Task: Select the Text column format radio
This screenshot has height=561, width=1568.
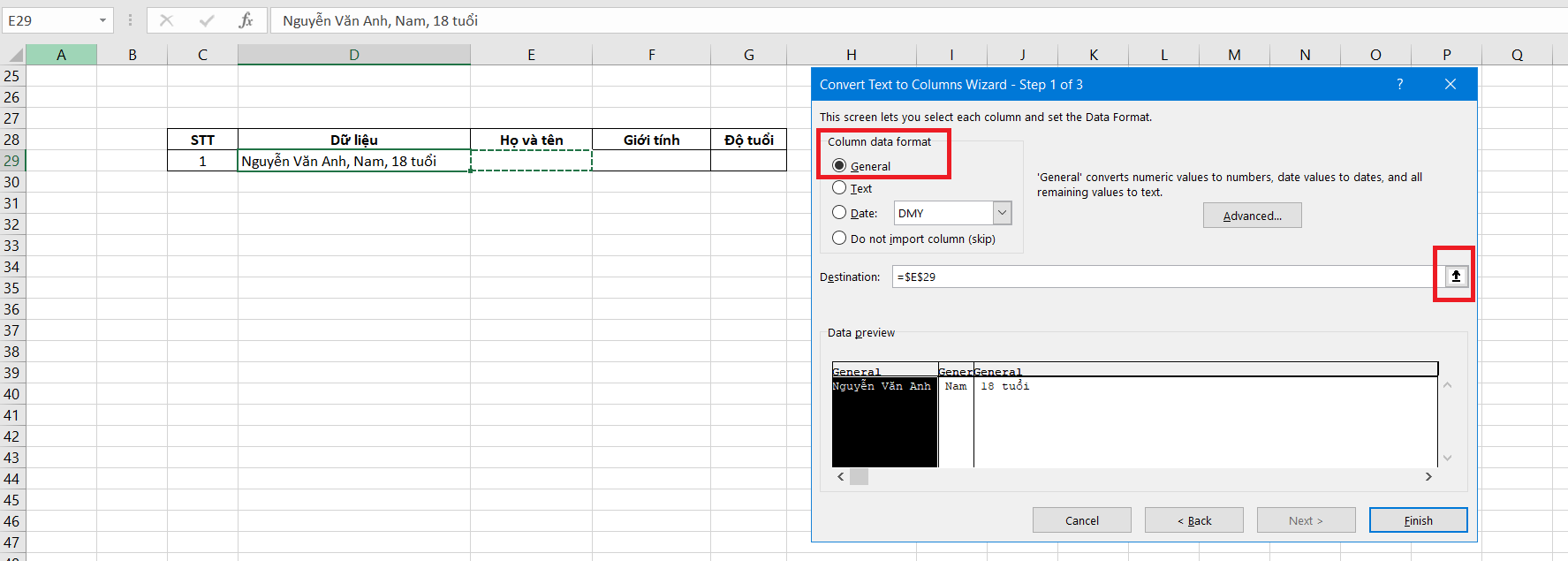Action: [x=839, y=188]
